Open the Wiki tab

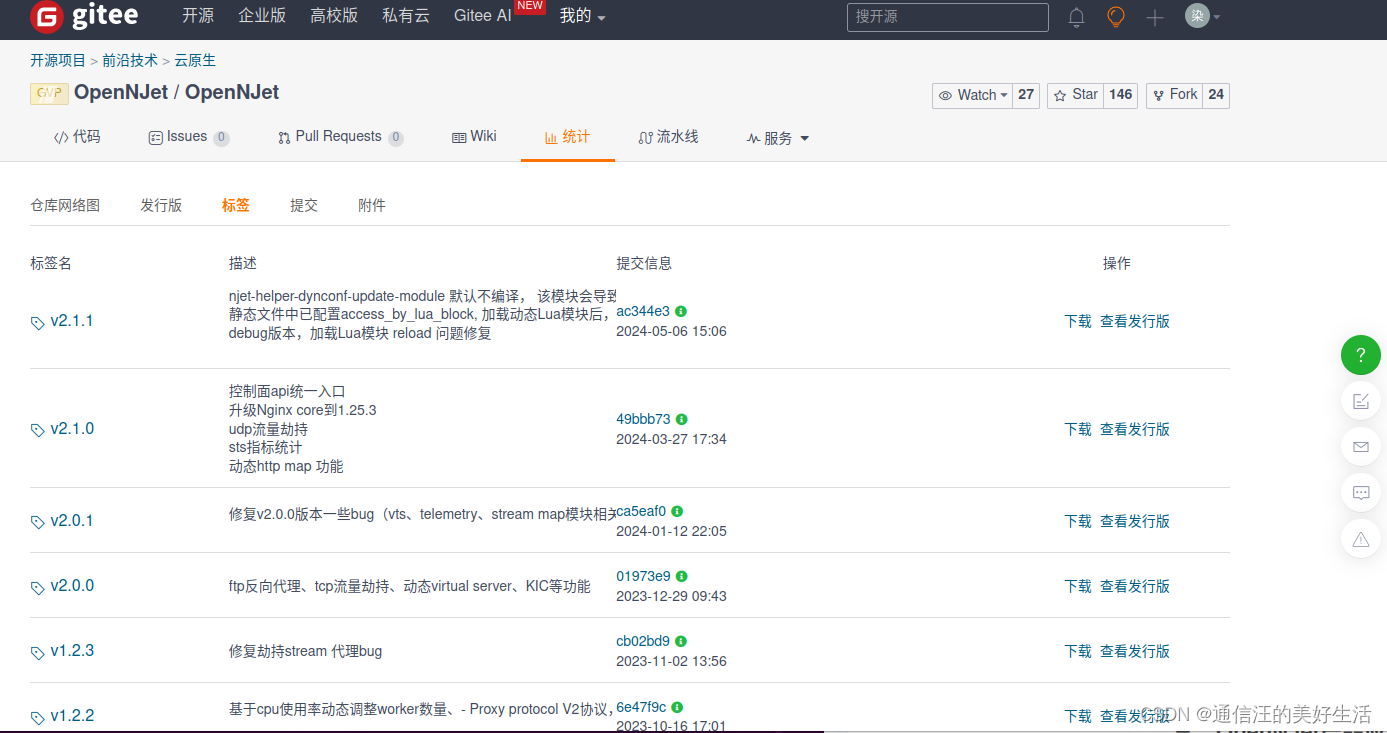474,137
